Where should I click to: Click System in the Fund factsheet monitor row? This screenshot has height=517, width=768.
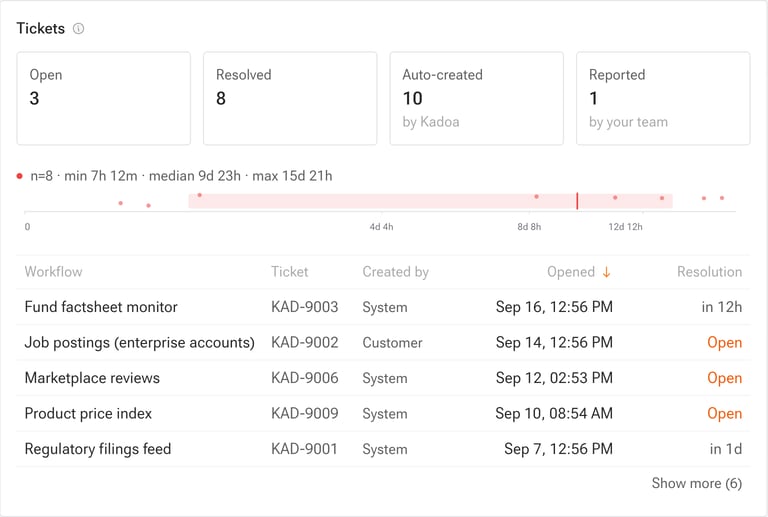(385, 307)
